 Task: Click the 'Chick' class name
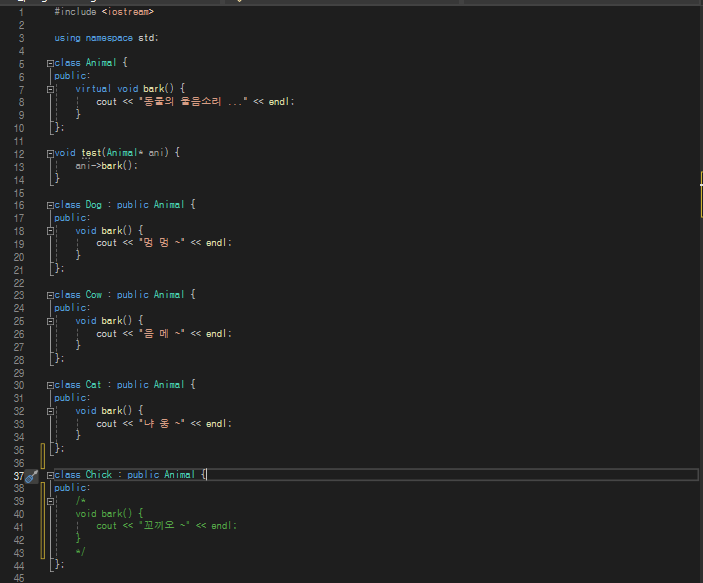(x=99, y=474)
